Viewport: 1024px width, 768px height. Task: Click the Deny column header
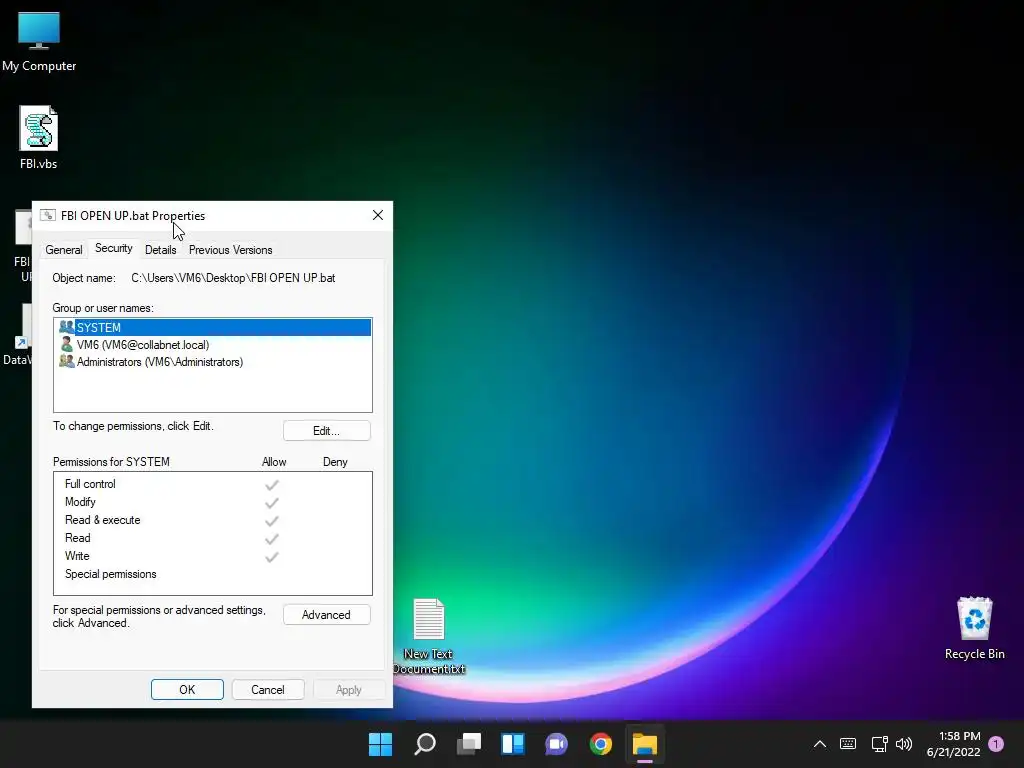pyautogui.click(x=335, y=462)
